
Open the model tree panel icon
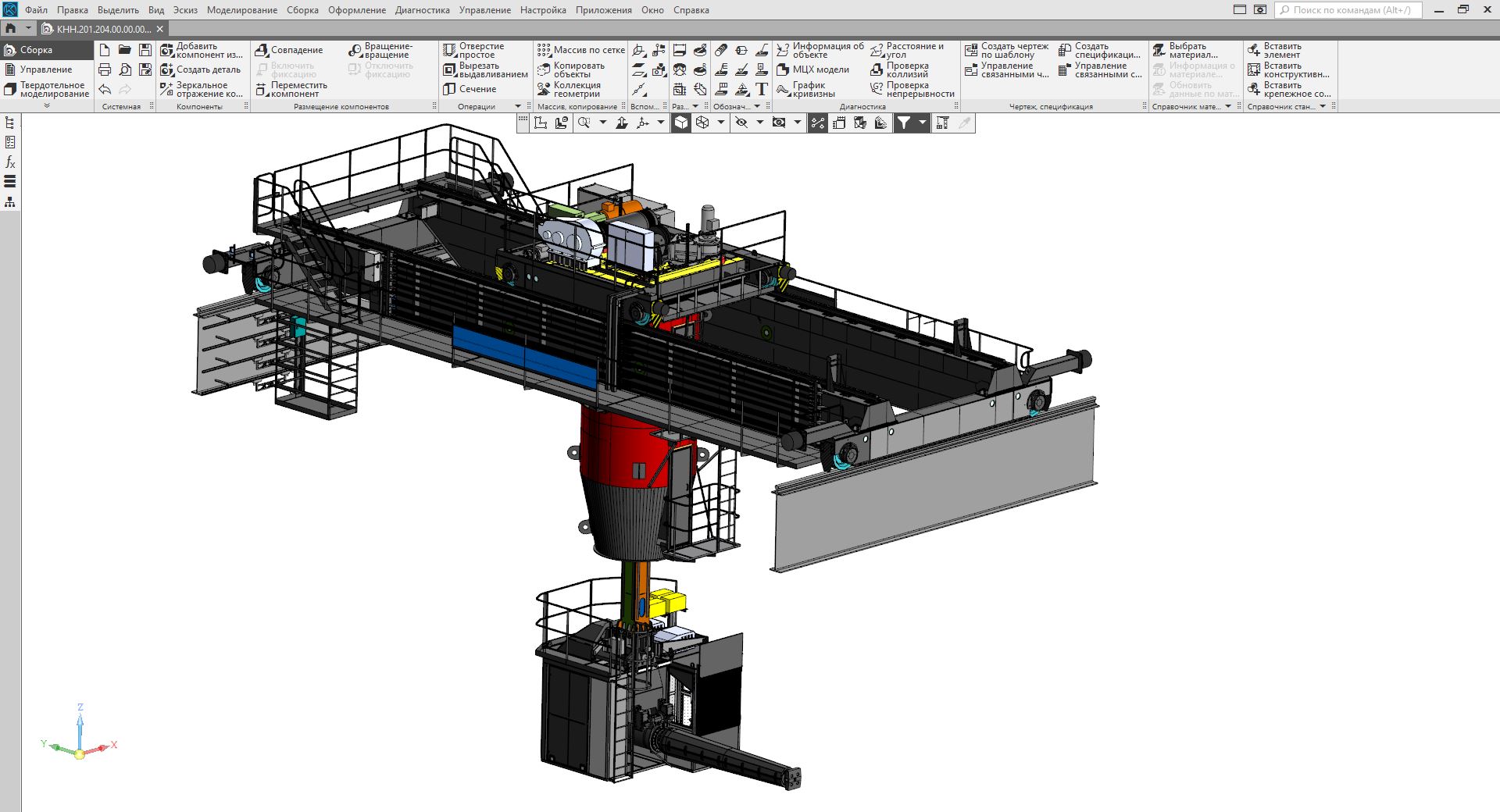(x=10, y=123)
